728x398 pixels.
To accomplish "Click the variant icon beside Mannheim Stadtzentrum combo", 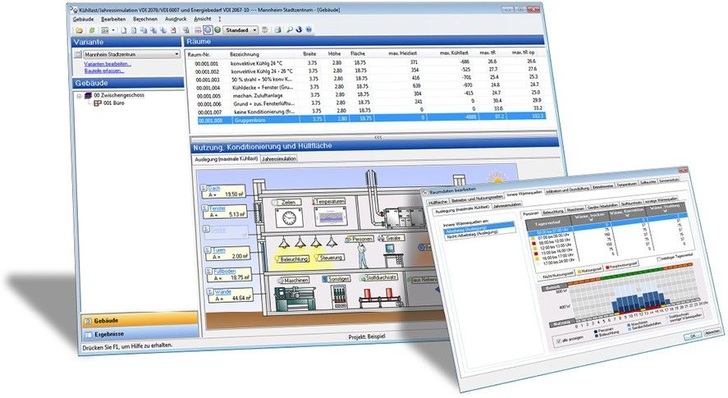I will [78, 54].
